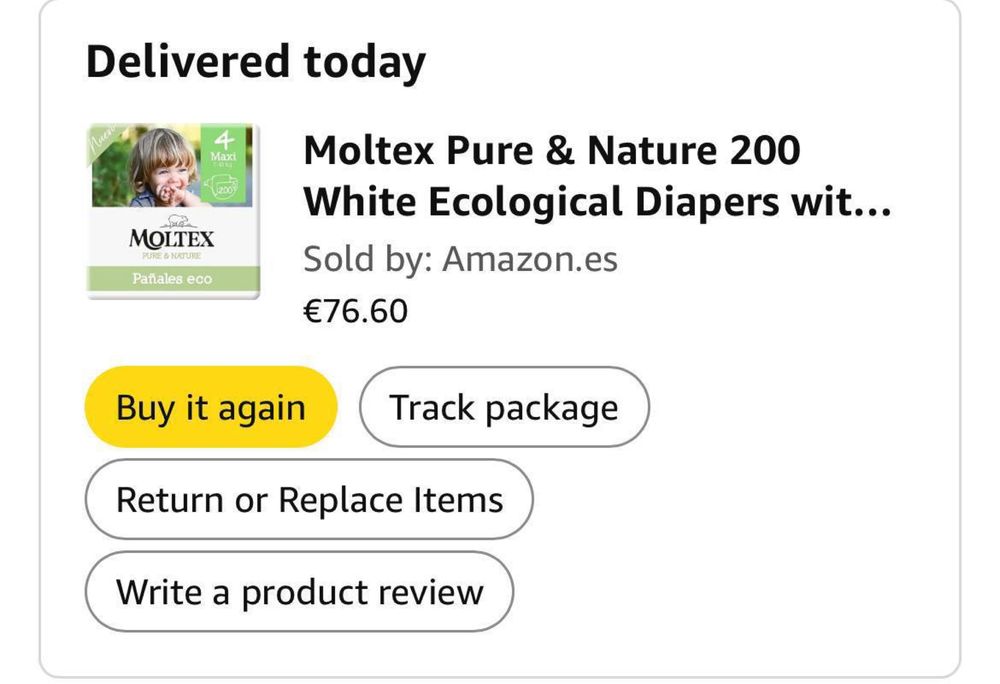This screenshot has width=1000, height=684.
Task: Click the yellow Buy it again button
Action: [210, 407]
